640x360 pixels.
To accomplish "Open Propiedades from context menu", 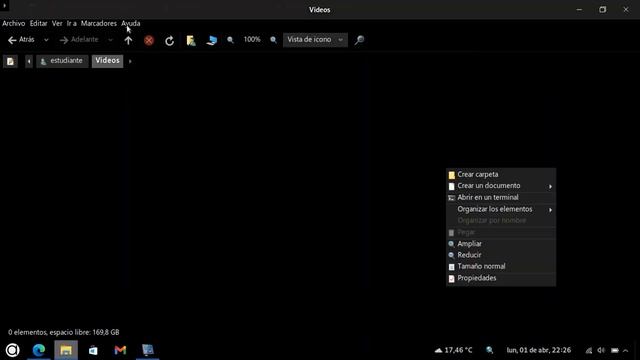I will pyautogui.click(x=501, y=278).
